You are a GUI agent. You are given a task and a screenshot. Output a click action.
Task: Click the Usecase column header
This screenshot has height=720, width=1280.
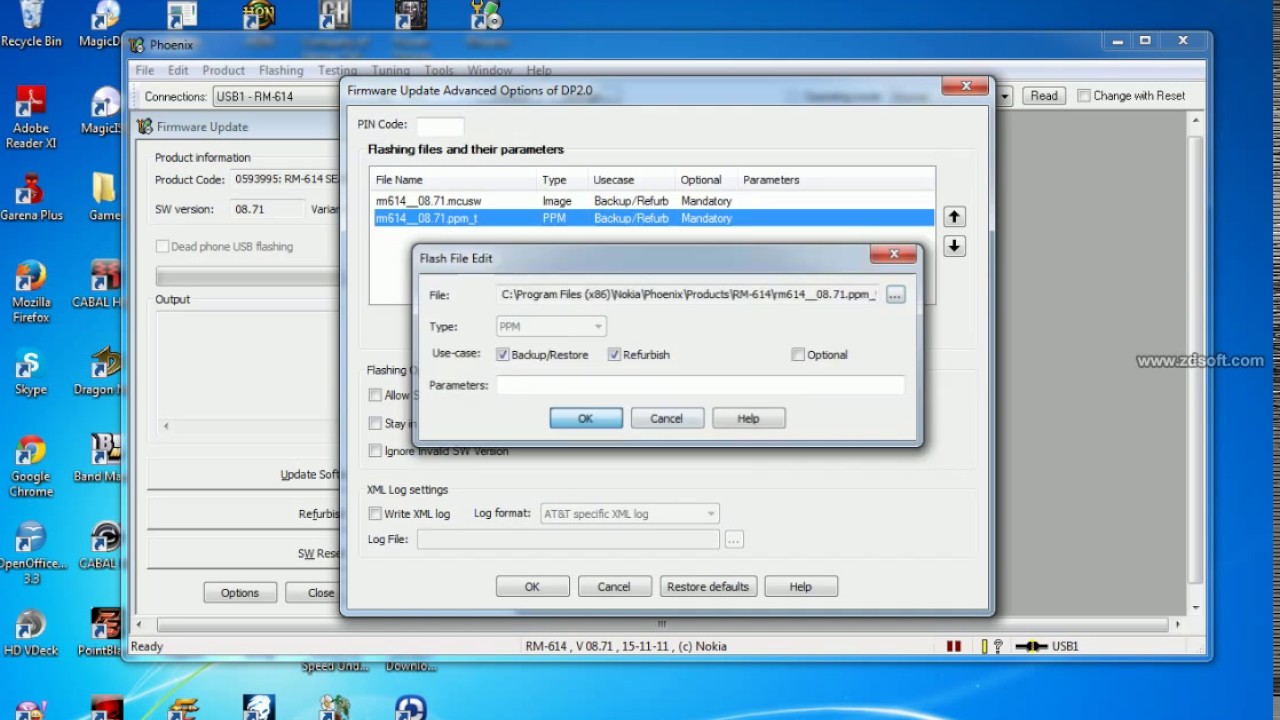point(632,180)
